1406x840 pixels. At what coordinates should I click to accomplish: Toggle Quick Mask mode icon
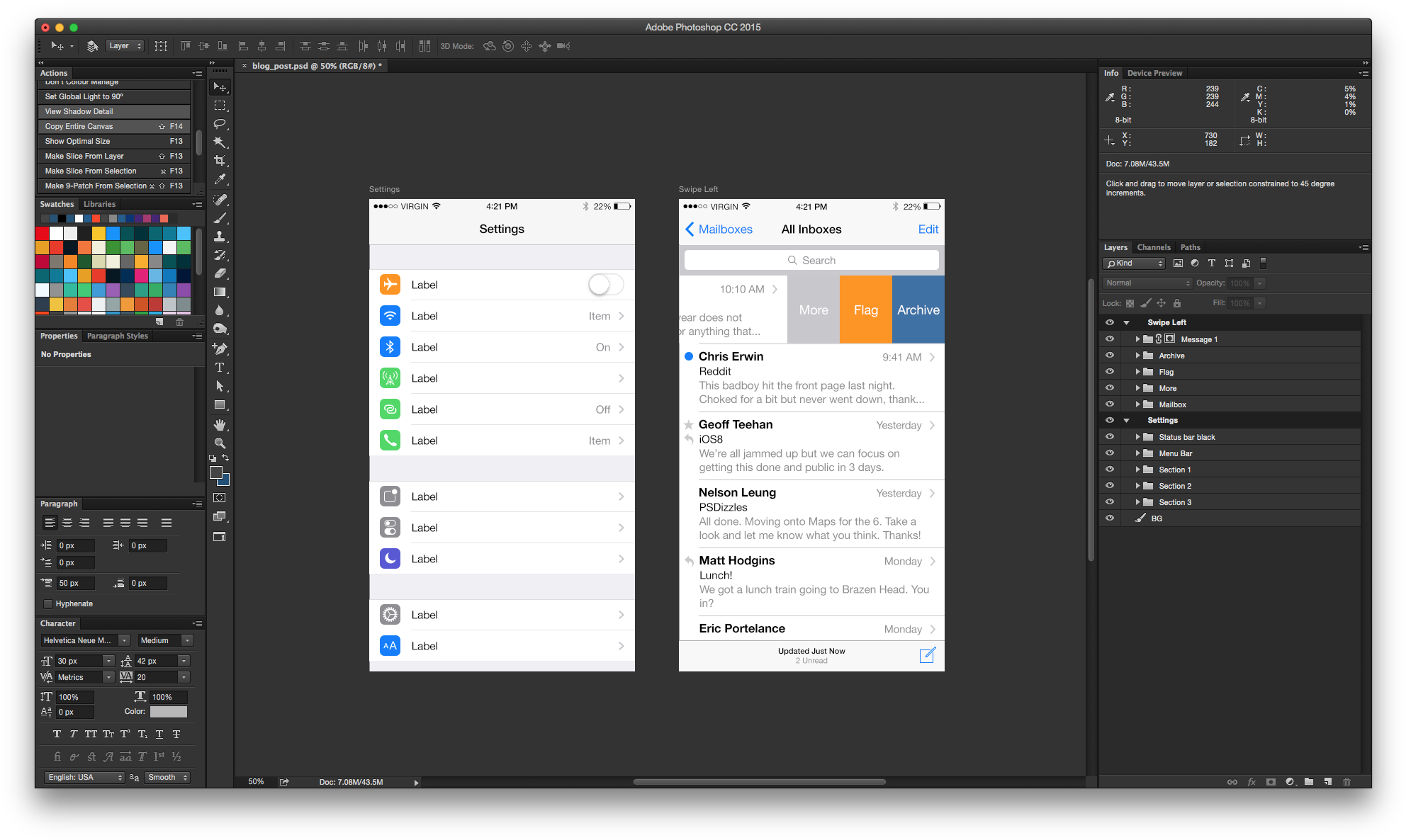click(220, 498)
